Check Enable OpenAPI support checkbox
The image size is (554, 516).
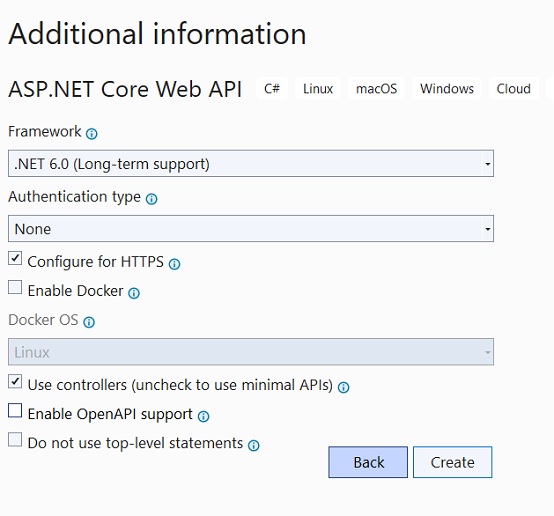click(x=15, y=411)
